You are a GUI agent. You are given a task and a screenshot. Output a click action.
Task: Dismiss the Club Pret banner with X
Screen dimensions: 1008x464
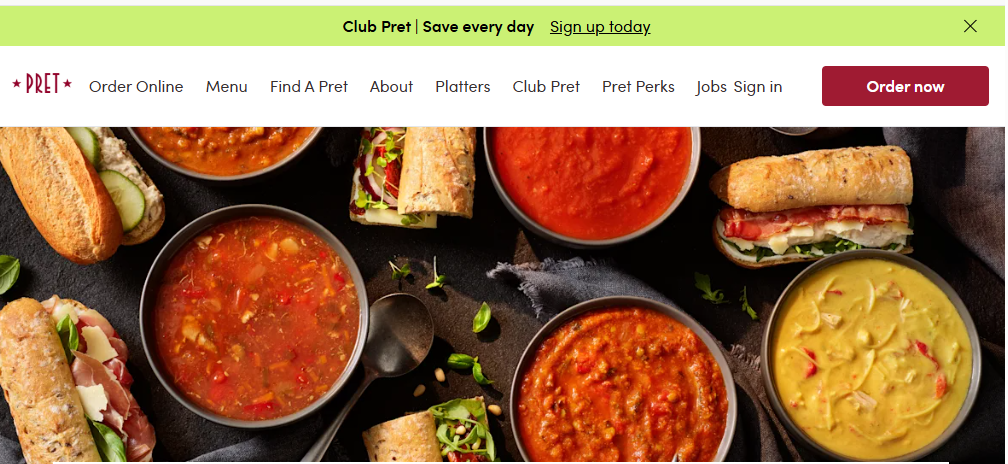coord(970,26)
